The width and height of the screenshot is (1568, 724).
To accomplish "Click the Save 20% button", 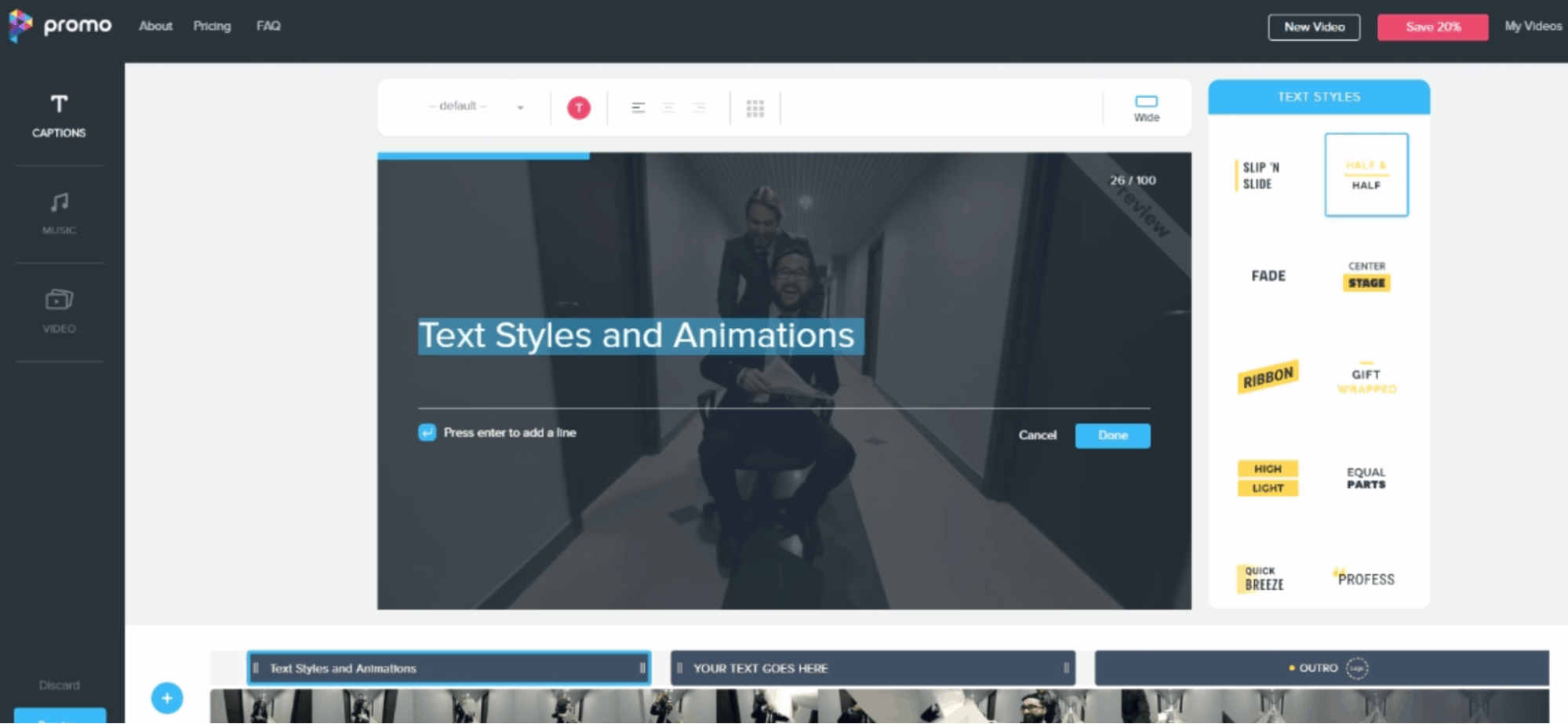I will tap(1432, 27).
